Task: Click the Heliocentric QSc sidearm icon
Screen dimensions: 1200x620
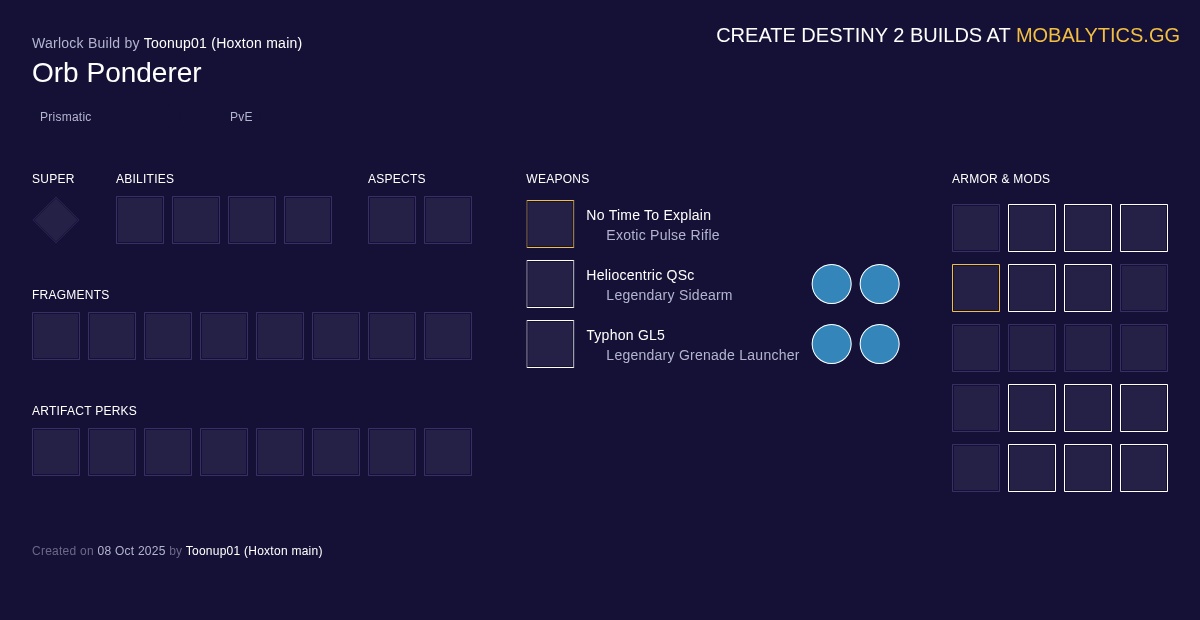Action: pos(550,284)
